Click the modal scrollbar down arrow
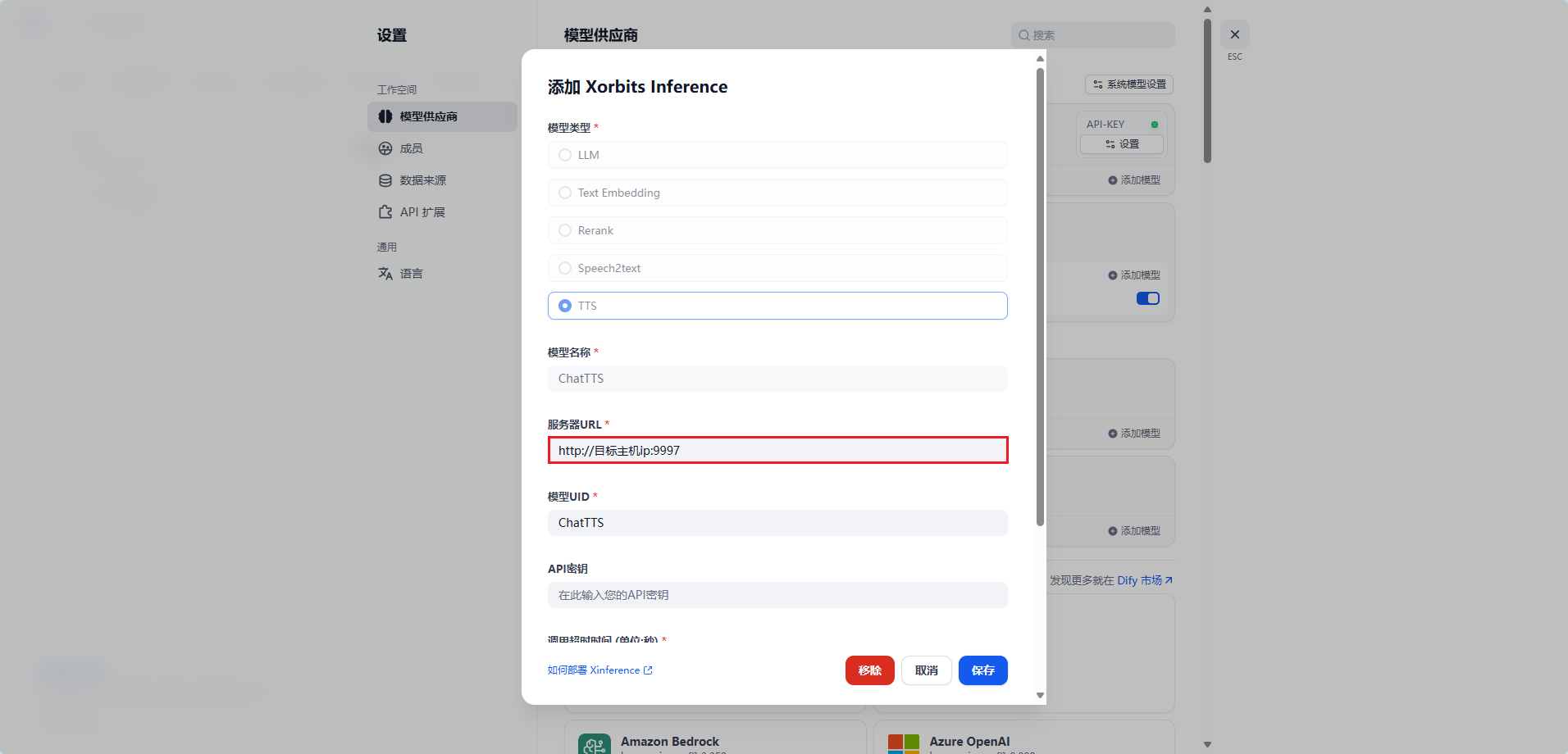1568x754 pixels. [x=1040, y=695]
